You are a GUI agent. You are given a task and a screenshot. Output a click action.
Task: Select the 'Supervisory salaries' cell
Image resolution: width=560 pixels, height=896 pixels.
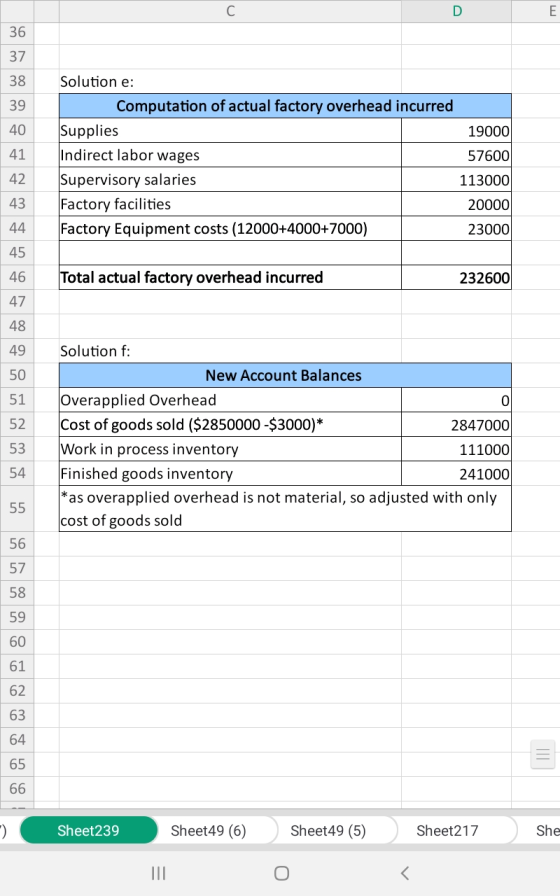230,179
